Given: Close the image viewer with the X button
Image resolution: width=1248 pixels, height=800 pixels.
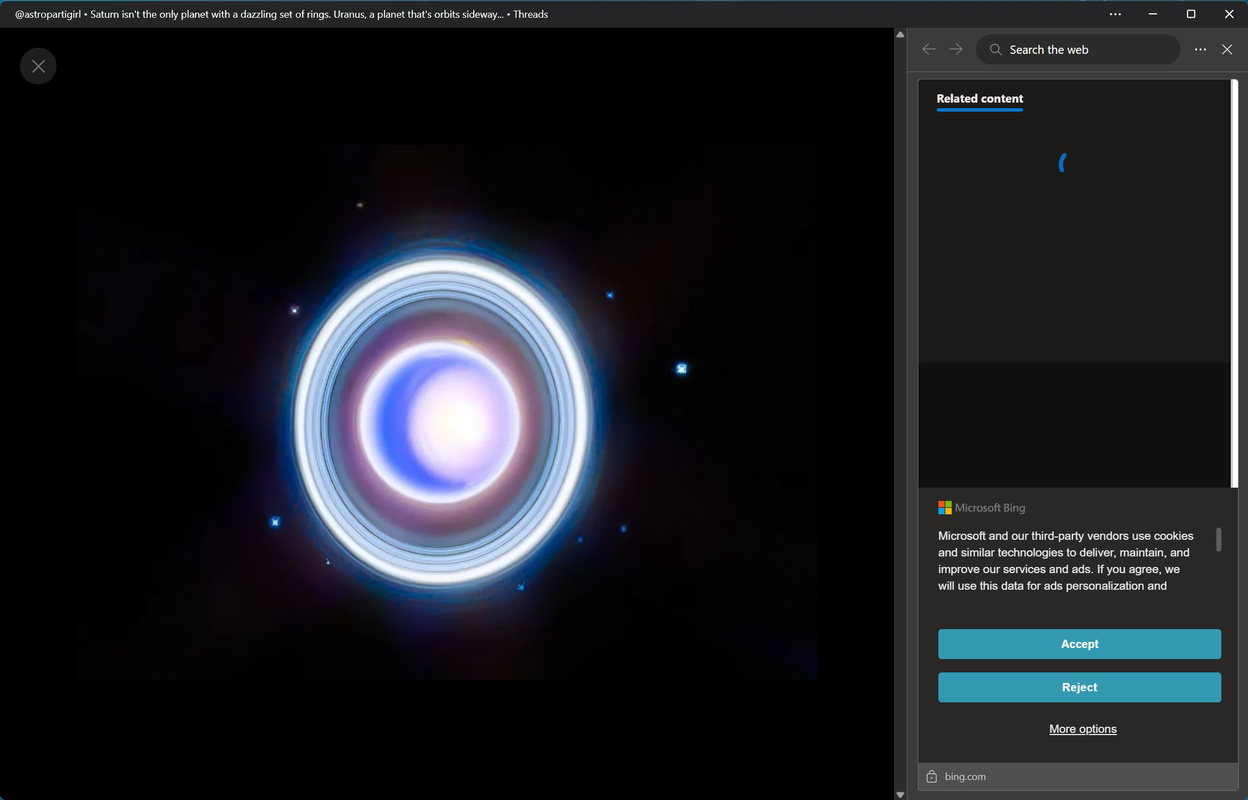Looking at the screenshot, I should [38, 66].
